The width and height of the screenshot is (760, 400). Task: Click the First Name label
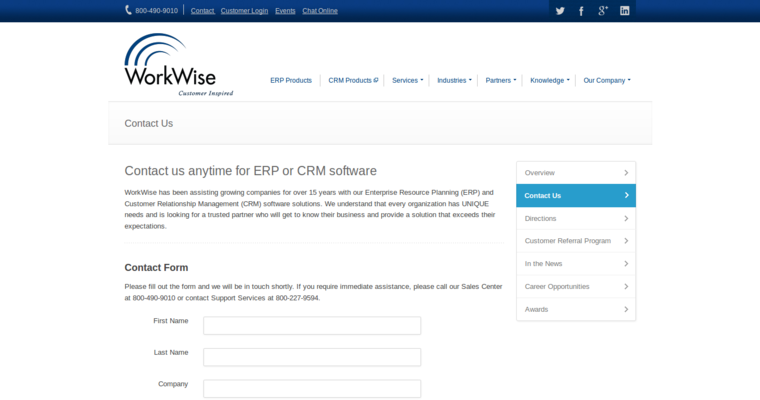click(171, 321)
